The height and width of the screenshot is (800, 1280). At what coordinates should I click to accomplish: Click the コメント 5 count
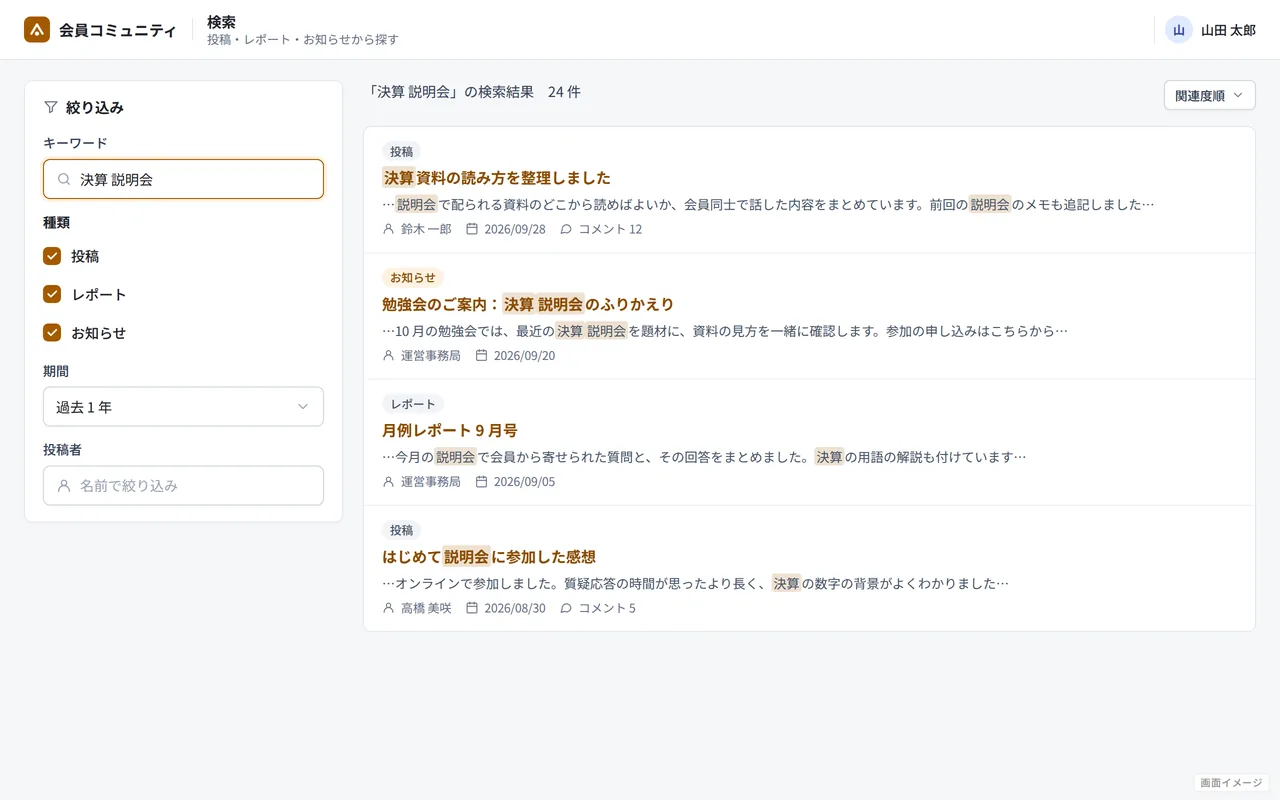coord(607,608)
